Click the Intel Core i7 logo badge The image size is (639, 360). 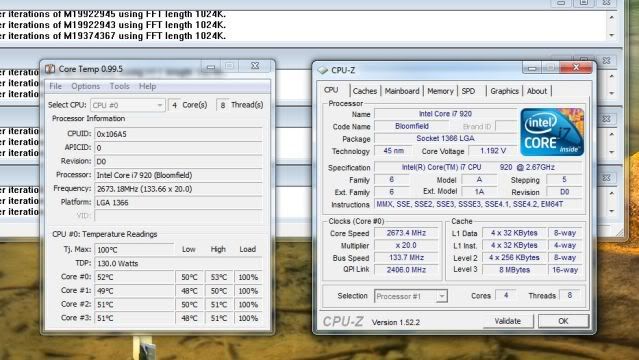click(552, 132)
